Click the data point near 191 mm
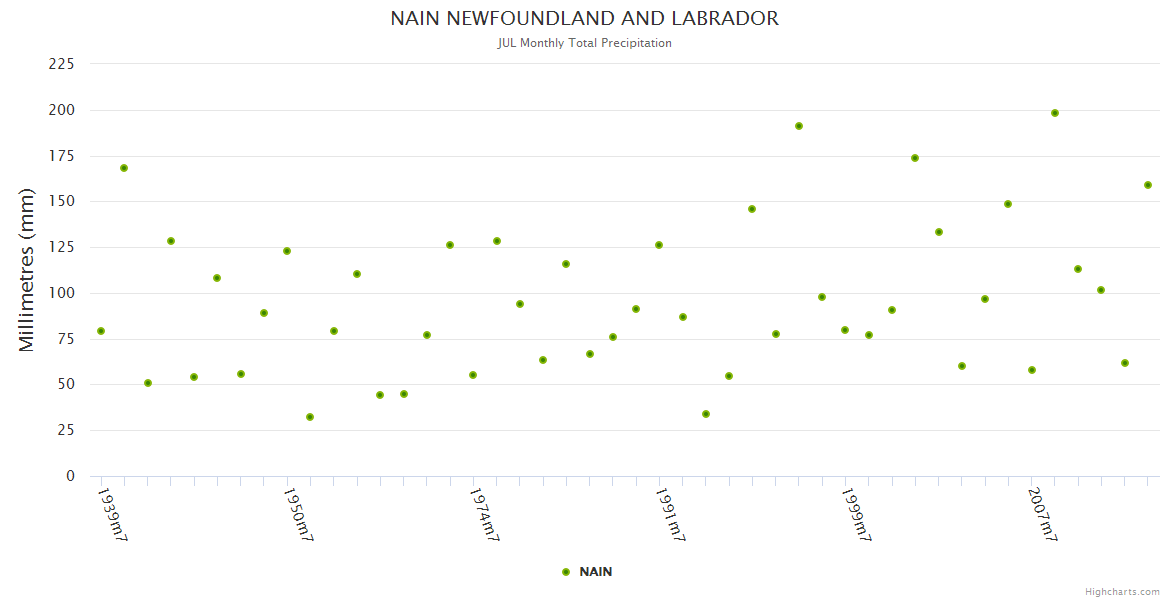The width and height of the screenshot is (1170, 600). pos(799,126)
